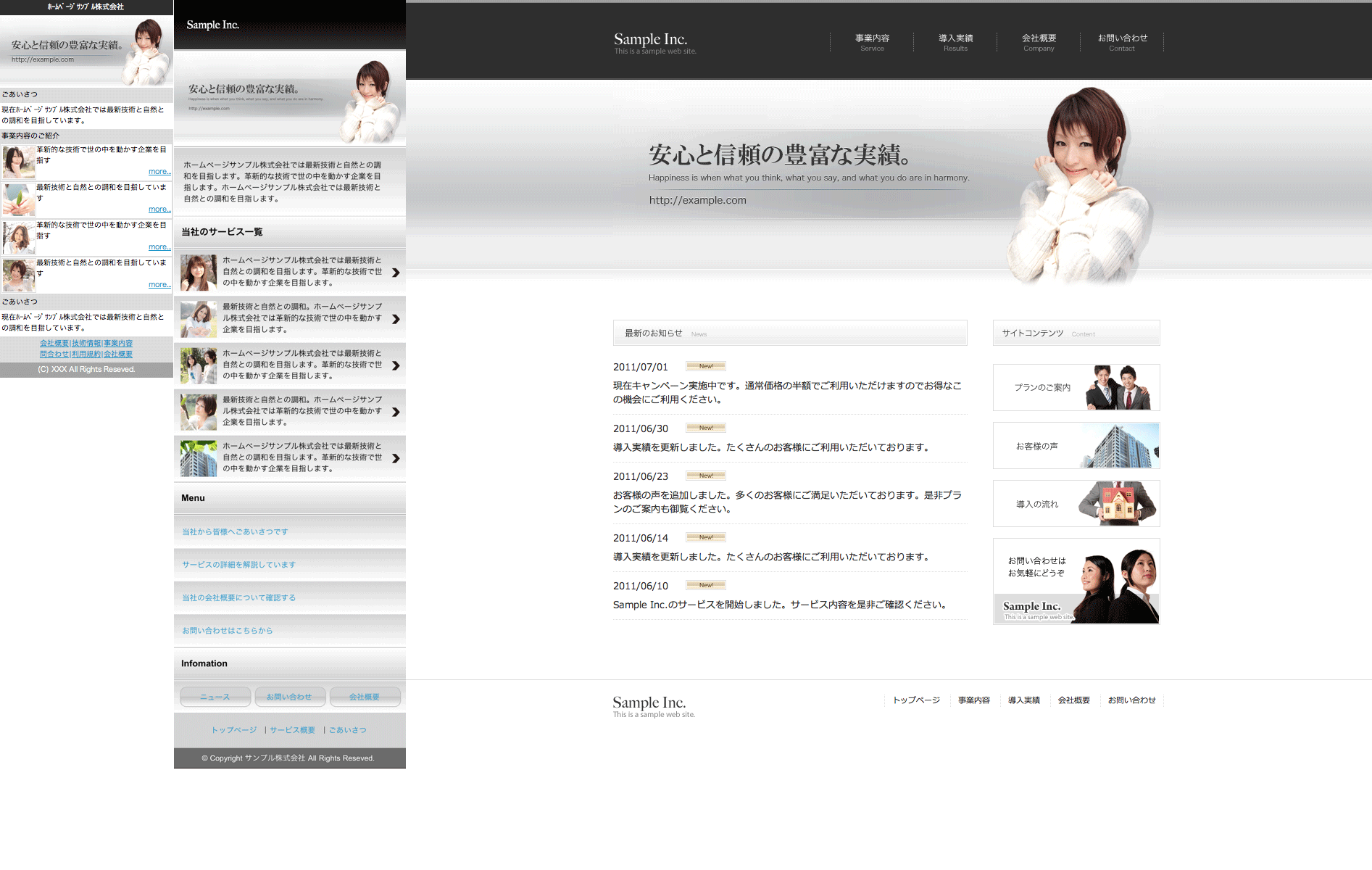Click the プランのご案内 banner
The image size is (1372, 870).
click(x=1076, y=387)
